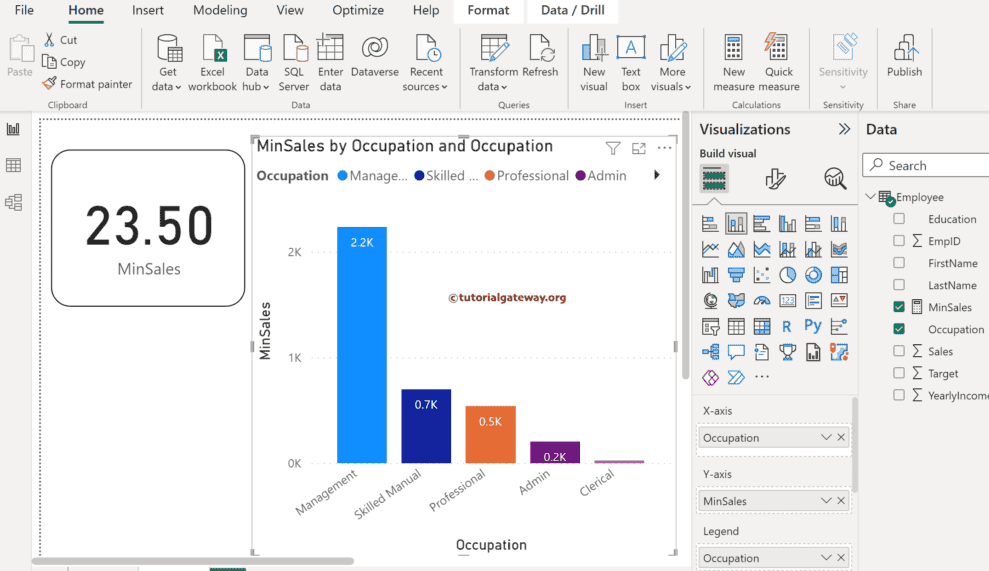Pick the Waterfall chart visual icon
989x571 pixels.
tap(710, 275)
